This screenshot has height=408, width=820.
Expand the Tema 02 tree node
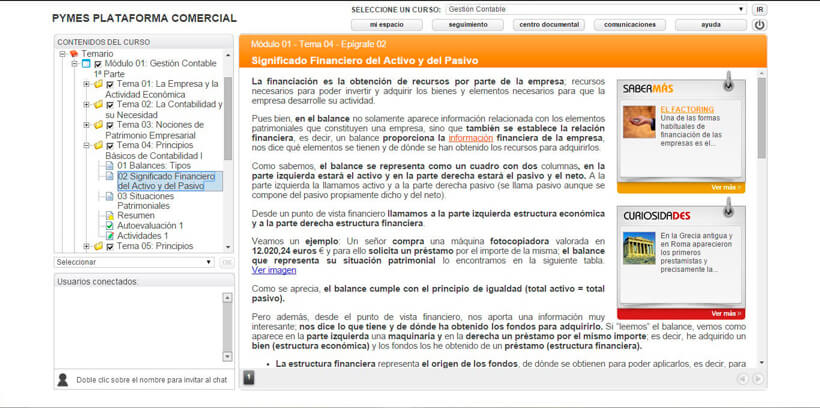[x=86, y=104]
